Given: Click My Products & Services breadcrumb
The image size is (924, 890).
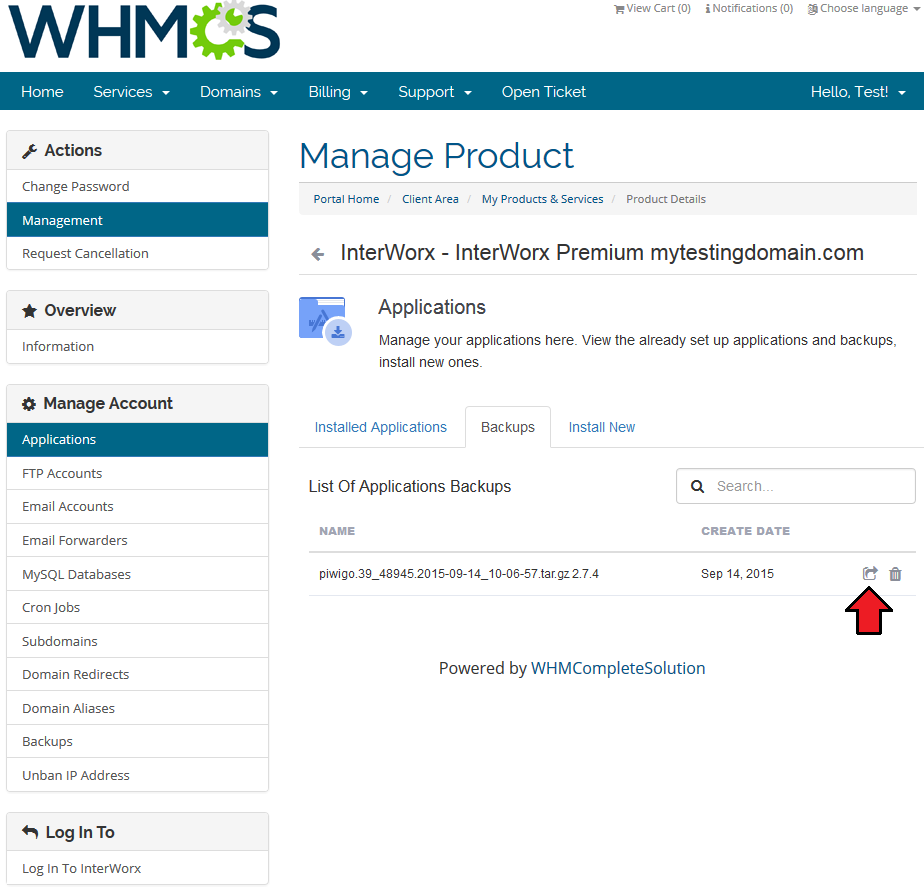Looking at the screenshot, I should 542,199.
